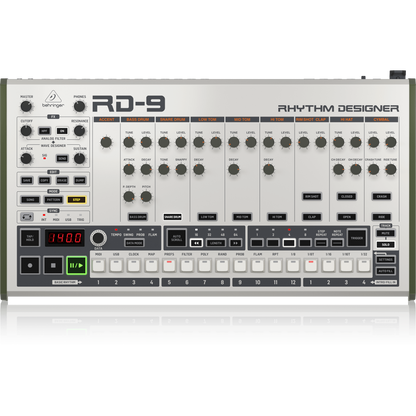Viewport: 416px width, 416px height.
Task: Click the Step Repeat button
Action: 321,243
